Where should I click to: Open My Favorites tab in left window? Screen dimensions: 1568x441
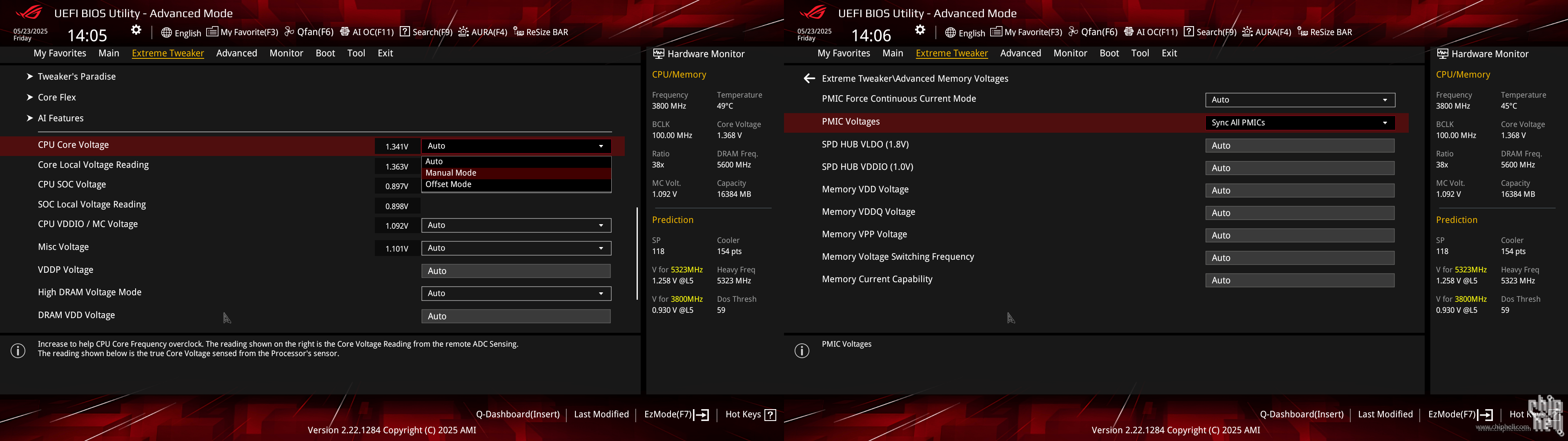[60, 53]
